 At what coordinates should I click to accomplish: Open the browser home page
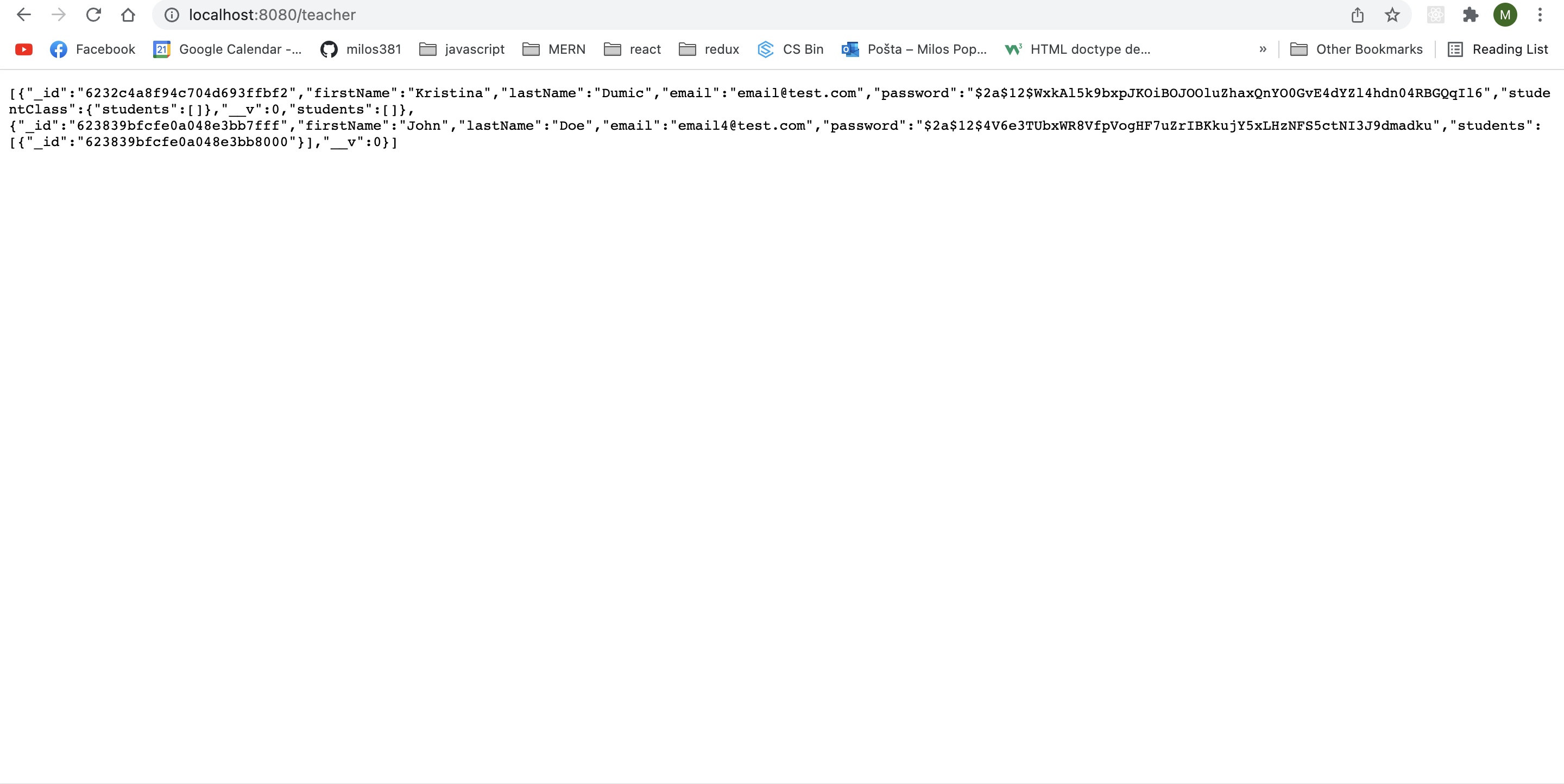(128, 15)
